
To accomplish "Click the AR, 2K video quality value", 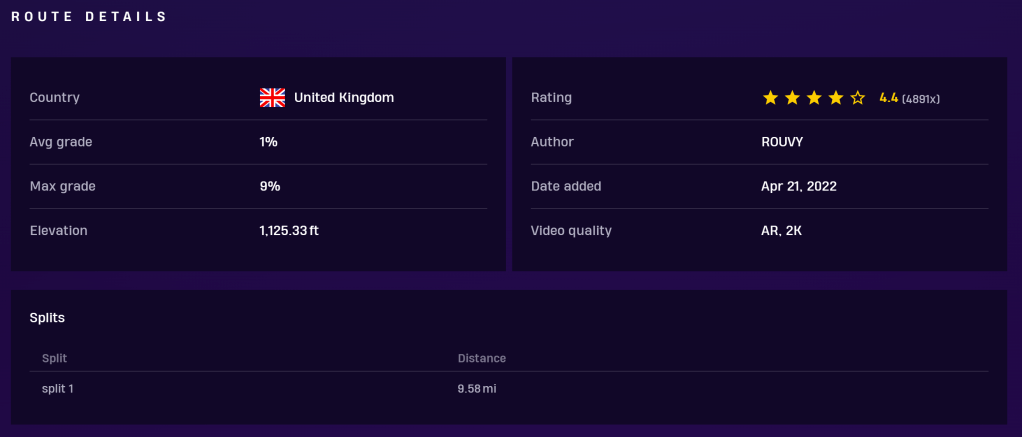I will pyautogui.click(x=782, y=231).
